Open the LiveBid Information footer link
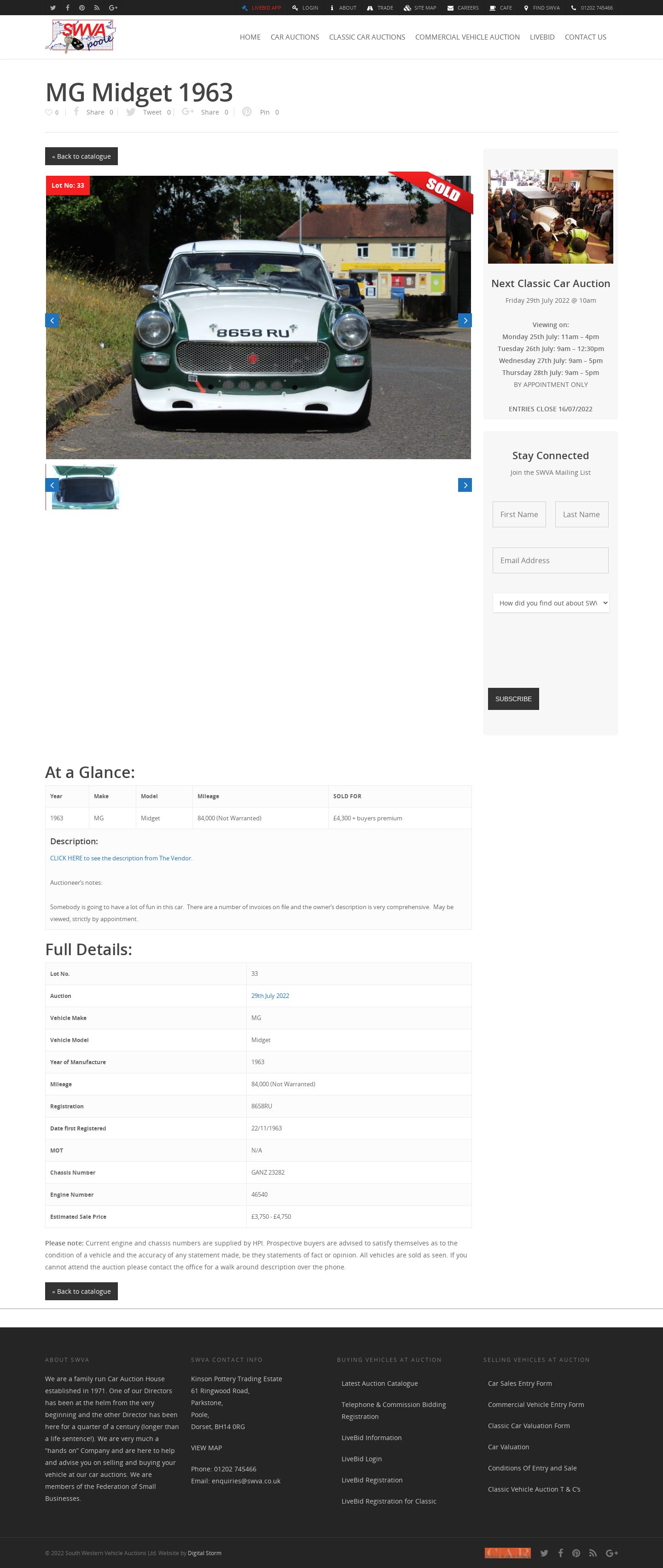Viewport: 663px width, 1568px height. 372,1438
